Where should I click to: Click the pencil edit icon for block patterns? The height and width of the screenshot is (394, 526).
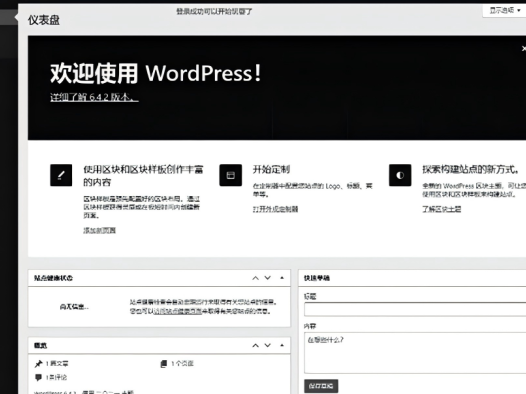[x=61, y=175]
